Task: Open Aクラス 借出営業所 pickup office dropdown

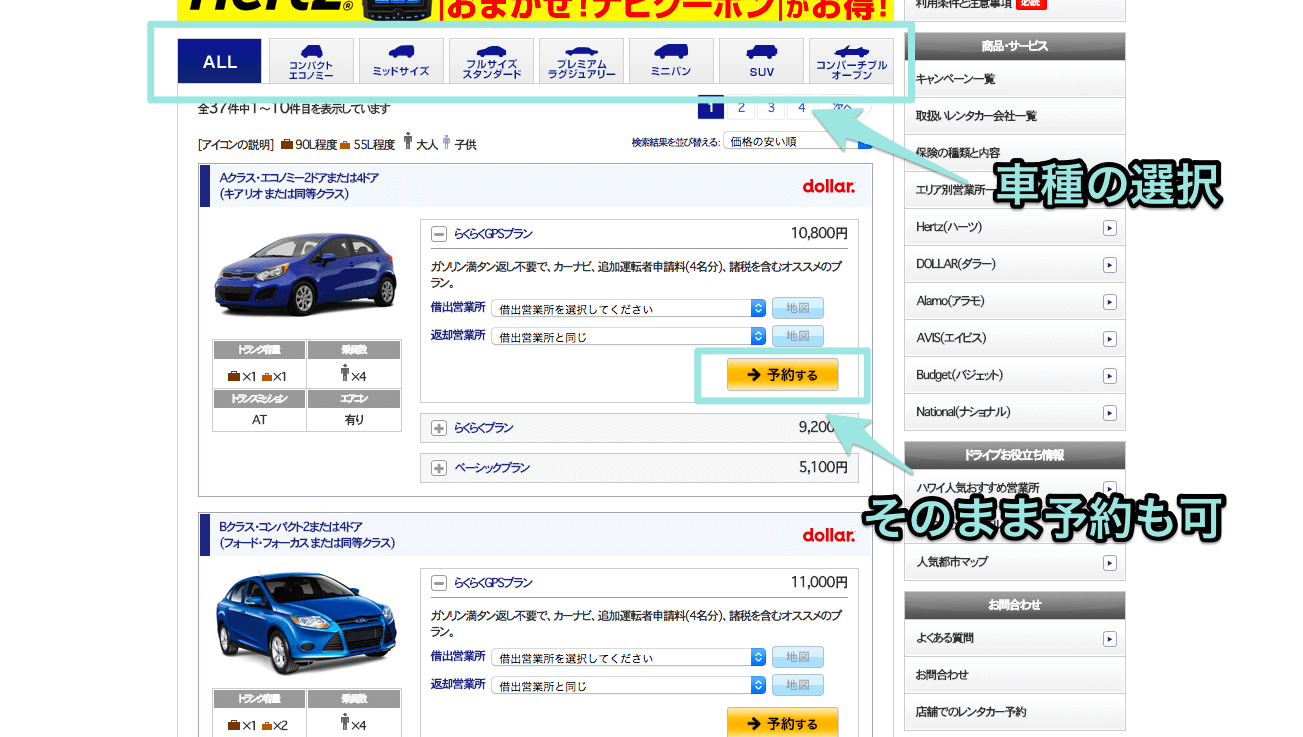Action: (628, 309)
